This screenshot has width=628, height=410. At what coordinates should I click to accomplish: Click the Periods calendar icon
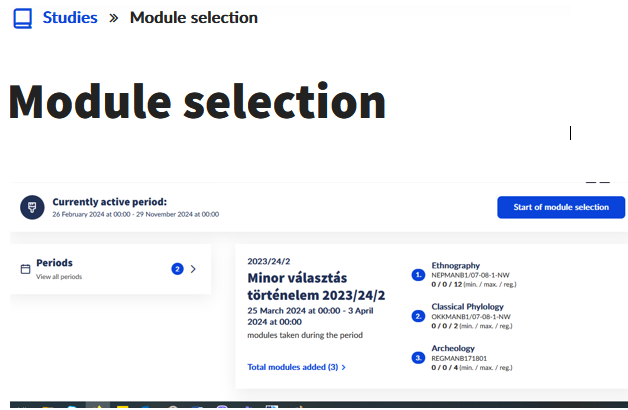click(25, 269)
